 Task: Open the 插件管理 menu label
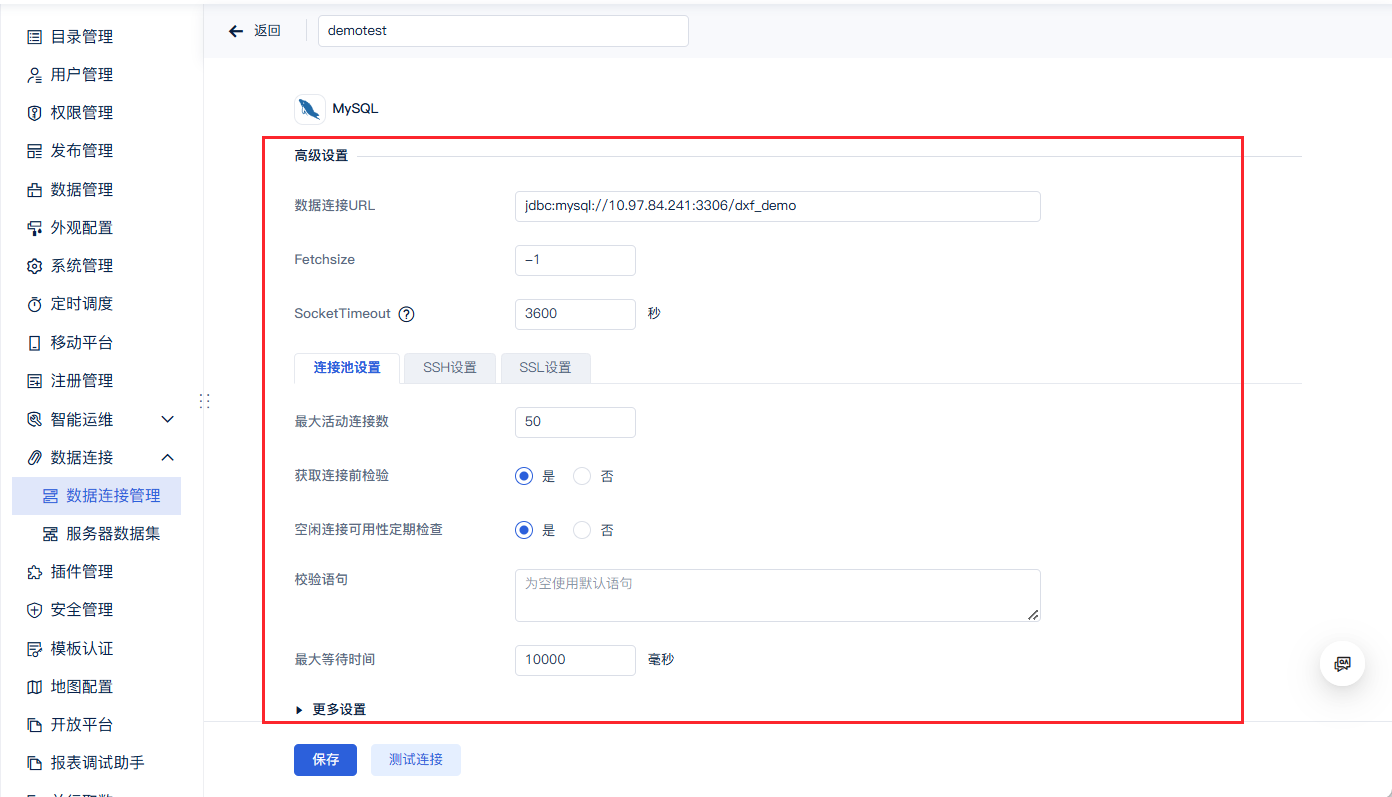point(82,572)
